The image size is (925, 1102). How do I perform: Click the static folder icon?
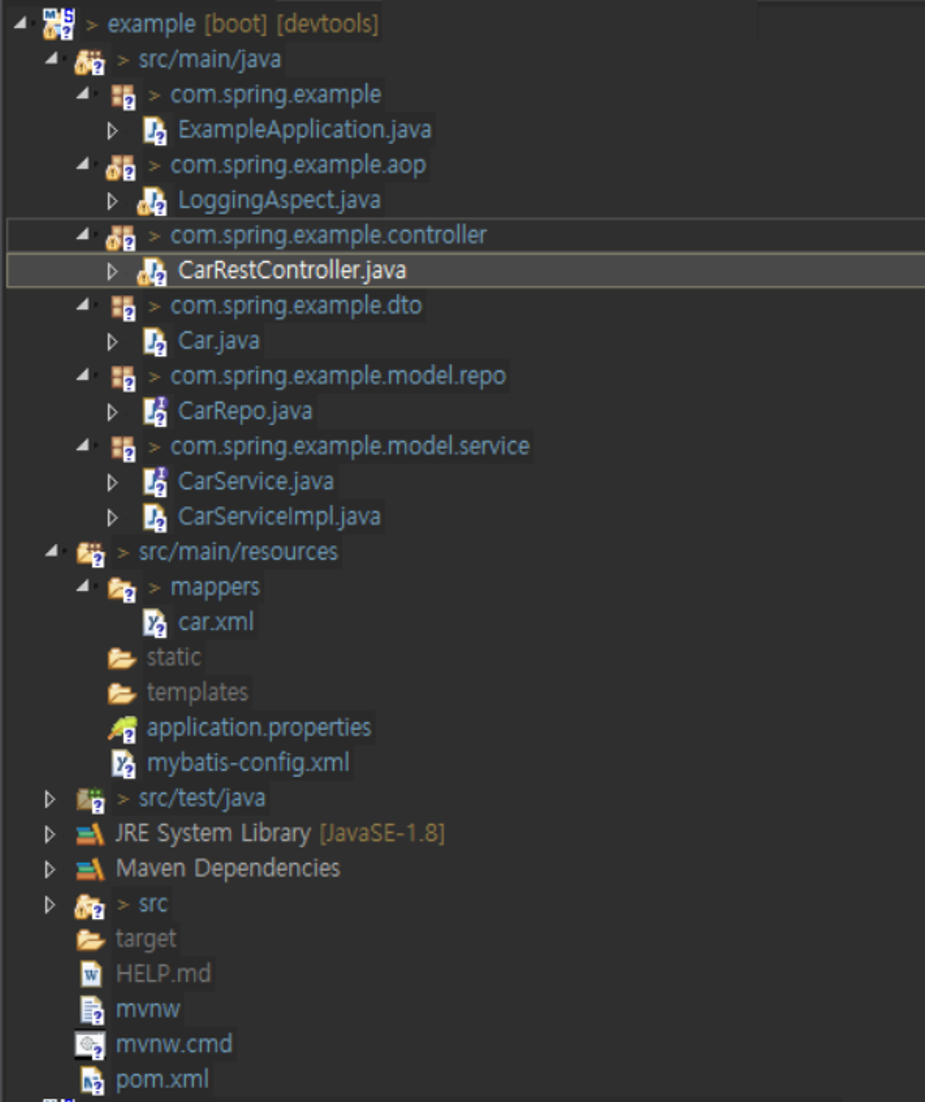tap(122, 659)
